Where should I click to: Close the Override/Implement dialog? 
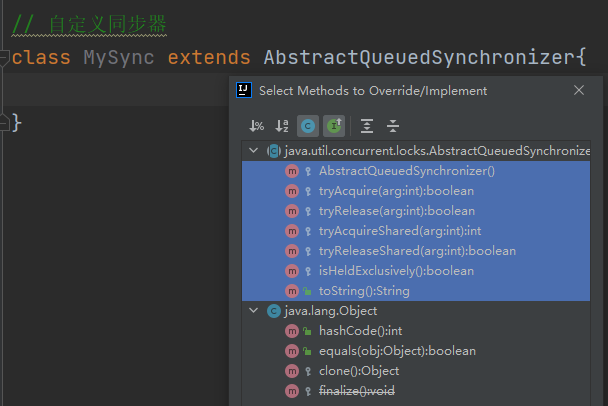(579, 90)
